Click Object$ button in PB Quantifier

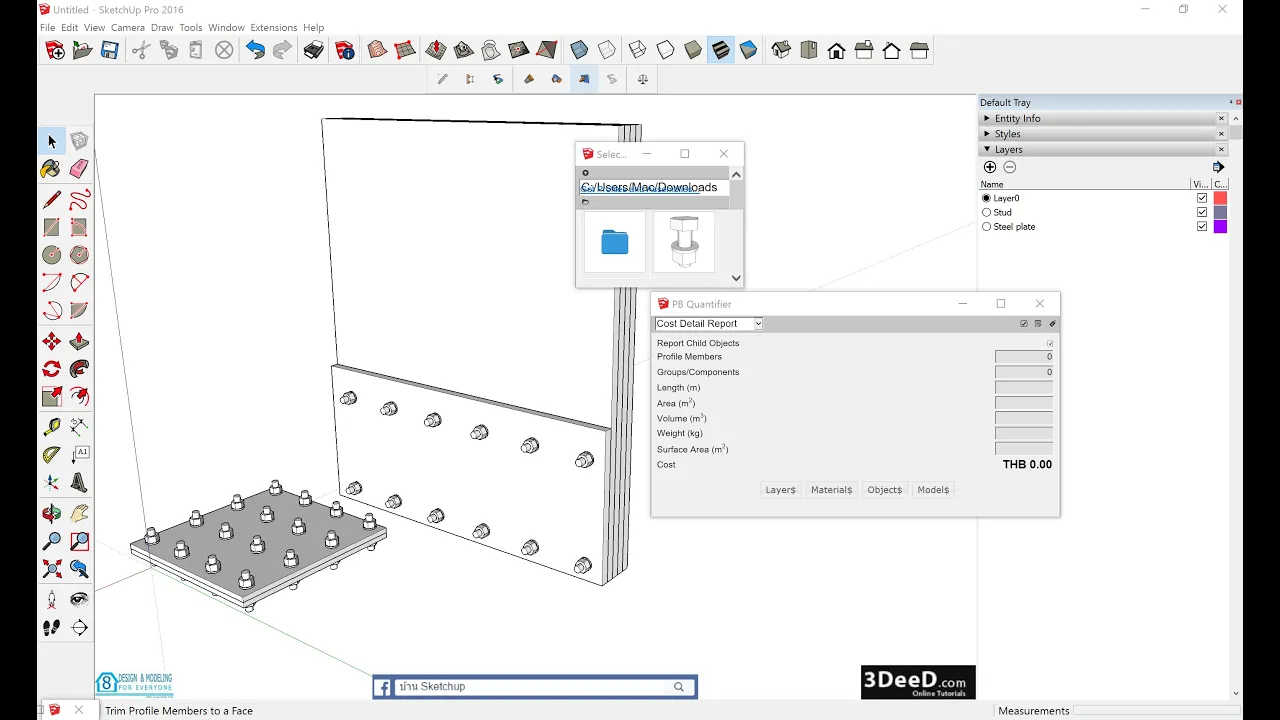884,490
